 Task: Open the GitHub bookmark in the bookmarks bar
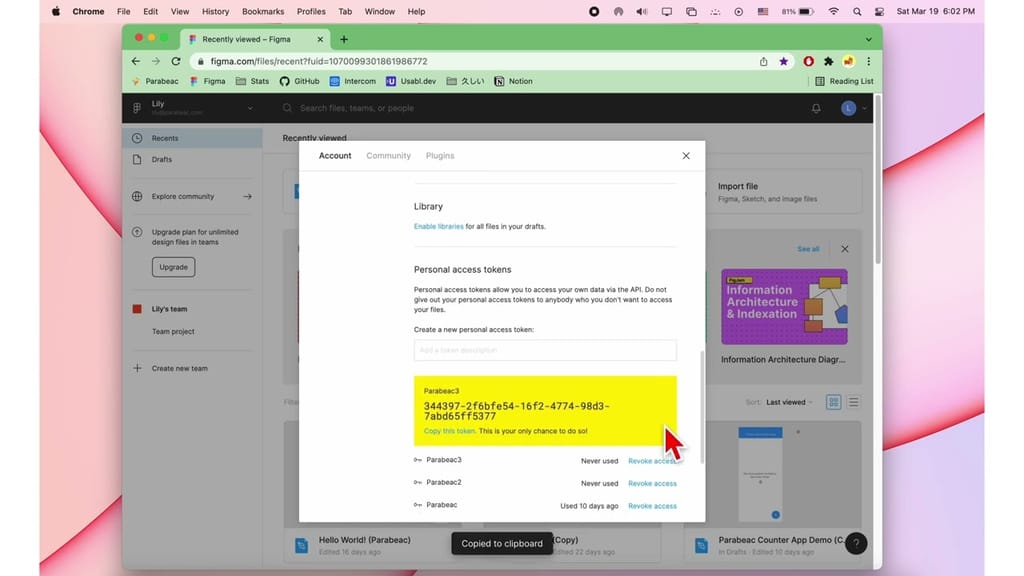pos(299,81)
